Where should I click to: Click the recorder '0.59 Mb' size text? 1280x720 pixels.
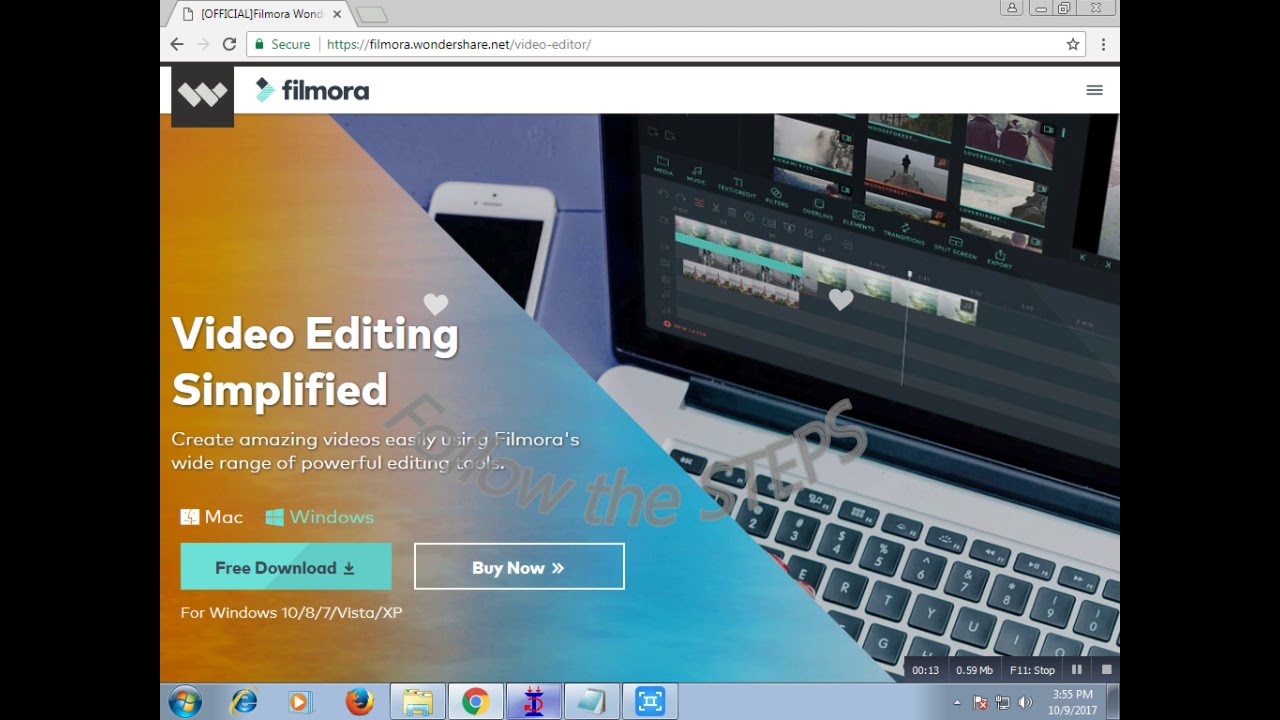click(x=974, y=670)
